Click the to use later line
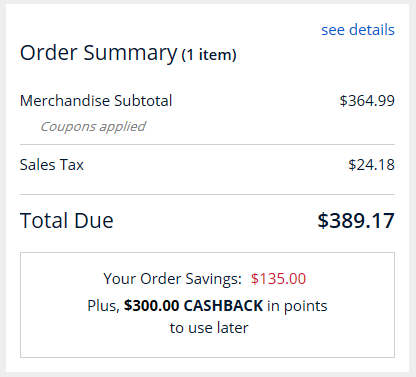This screenshot has width=416, height=377. (x=209, y=328)
